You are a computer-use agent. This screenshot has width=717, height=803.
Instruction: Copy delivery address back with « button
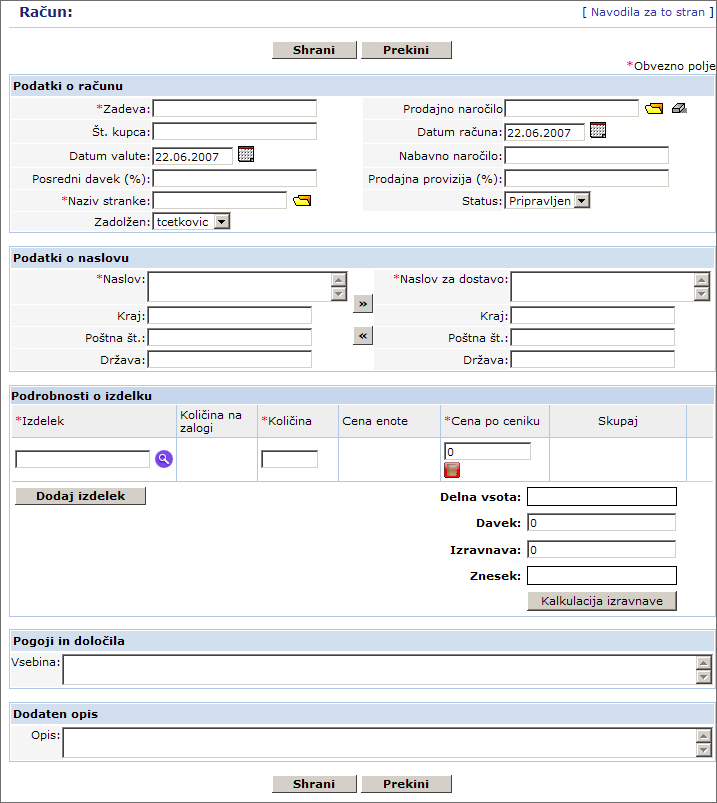point(362,336)
